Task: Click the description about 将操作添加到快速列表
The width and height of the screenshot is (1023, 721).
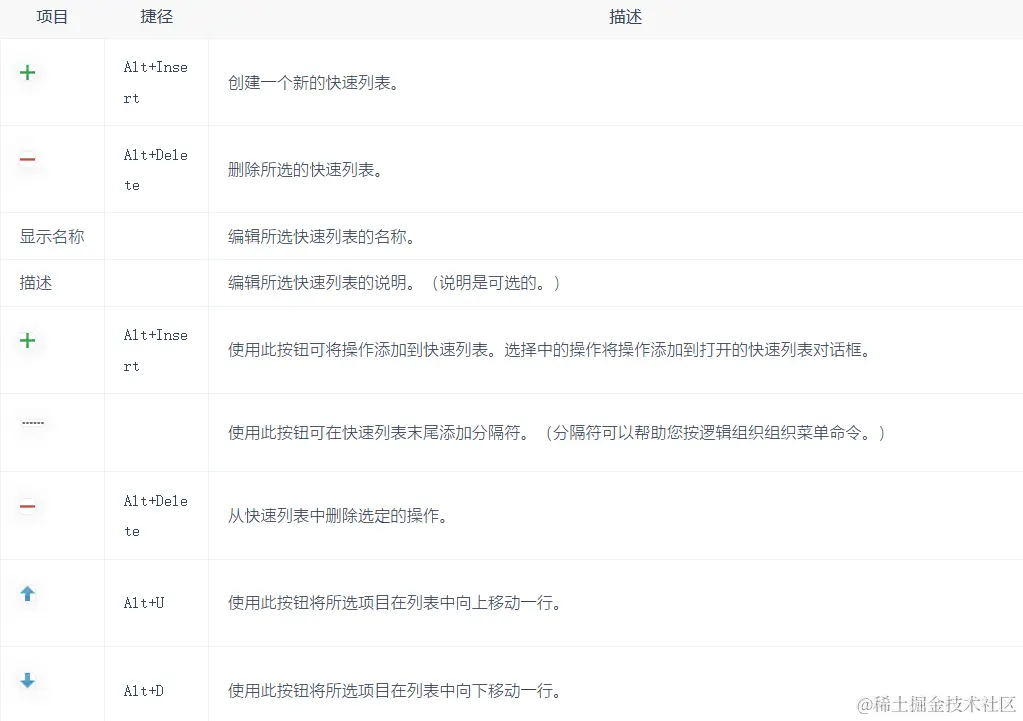Action: (549, 350)
